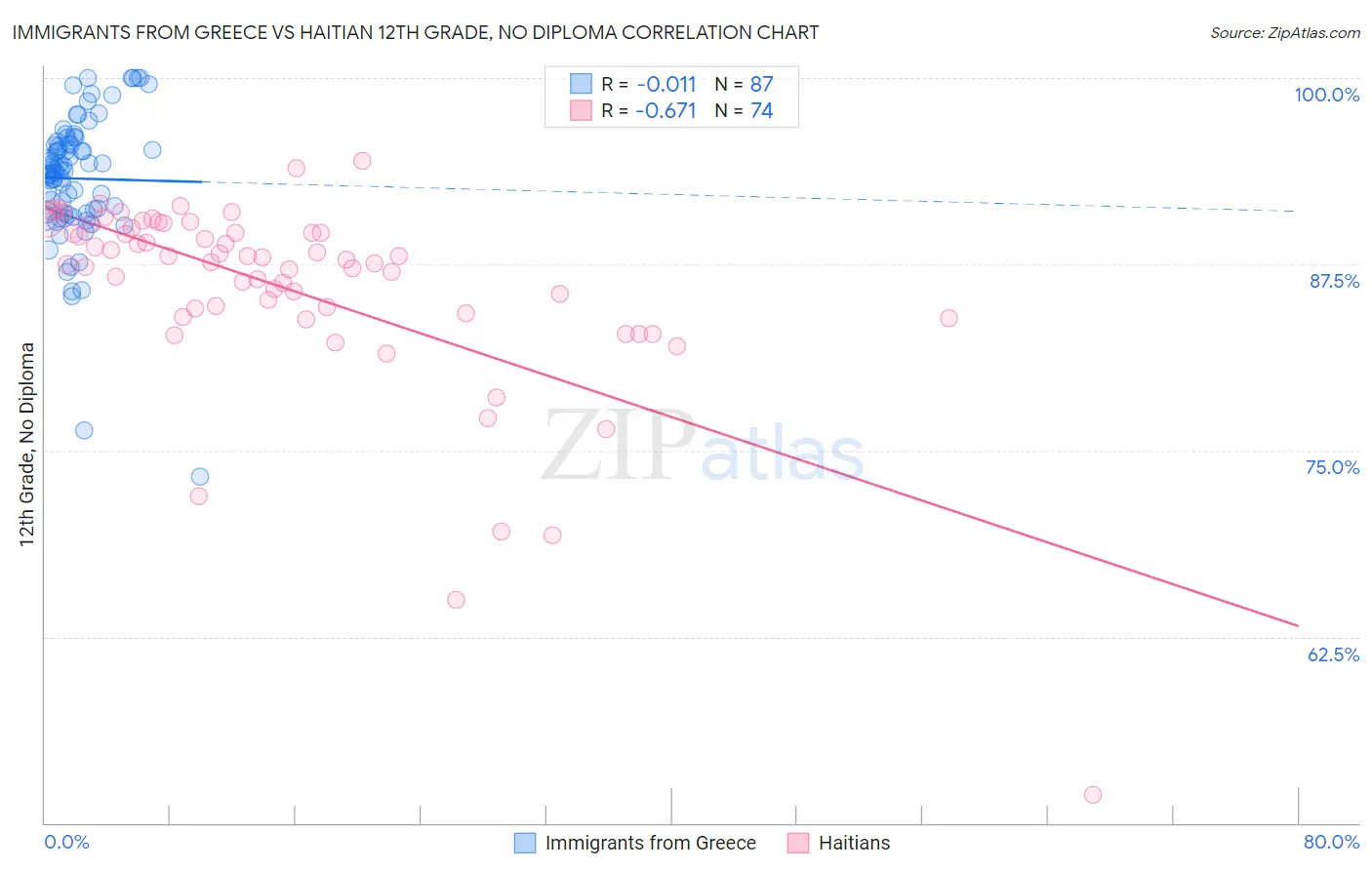Click the N = 74 value
Viewport: 1372px width, 870px height.
744,110
